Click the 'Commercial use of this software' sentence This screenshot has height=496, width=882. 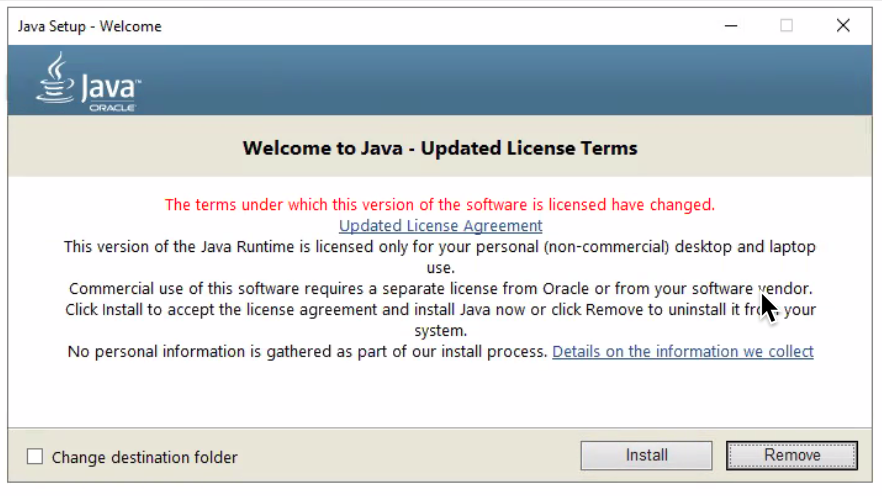pyautogui.click(x=440, y=288)
